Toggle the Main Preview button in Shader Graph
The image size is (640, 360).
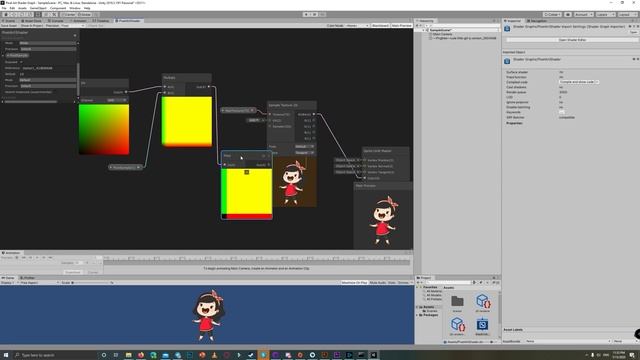[x=402, y=26]
